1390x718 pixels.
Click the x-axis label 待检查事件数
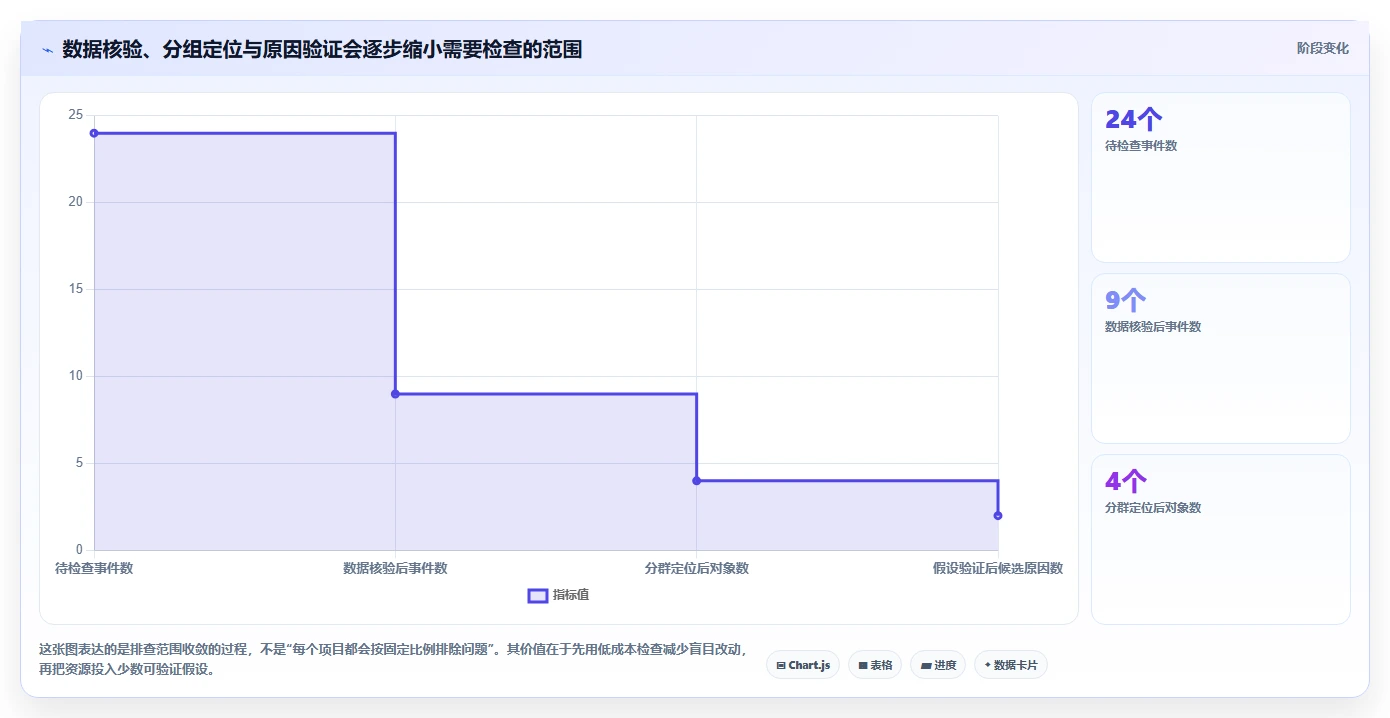click(x=94, y=568)
